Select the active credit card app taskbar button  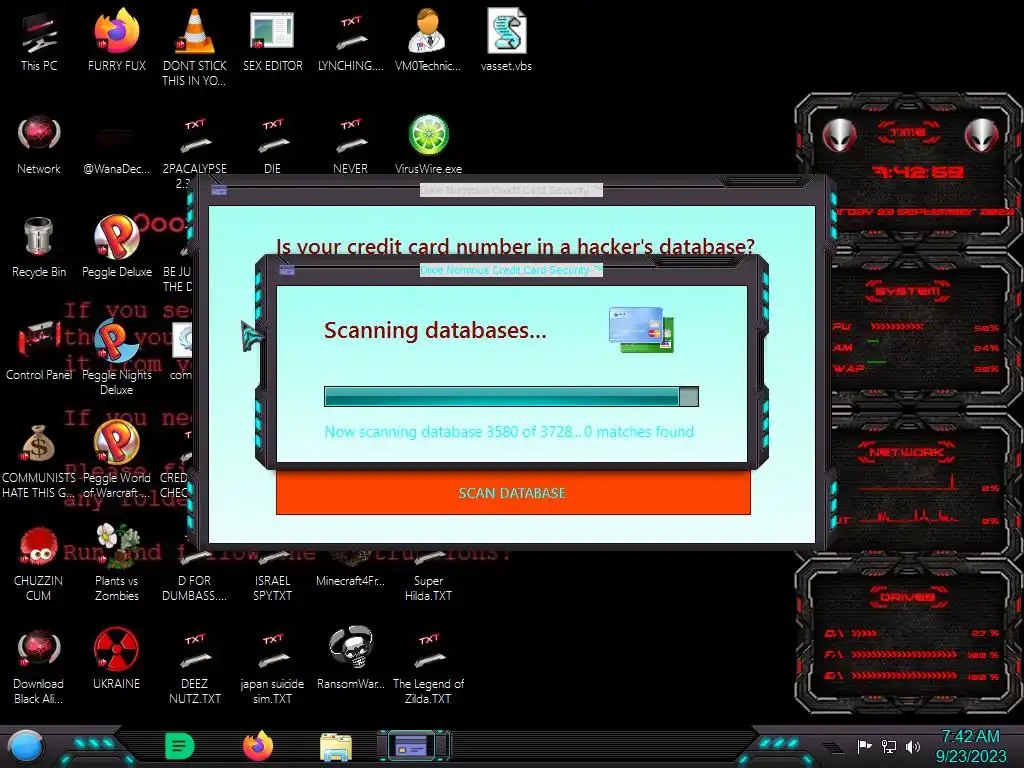coord(413,746)
